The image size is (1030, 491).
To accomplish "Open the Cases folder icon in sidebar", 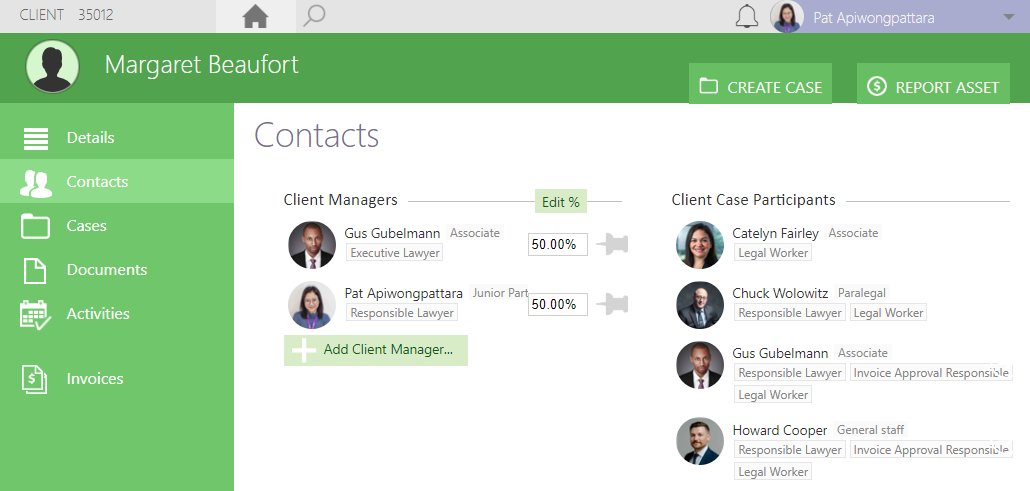I will 35,225.
